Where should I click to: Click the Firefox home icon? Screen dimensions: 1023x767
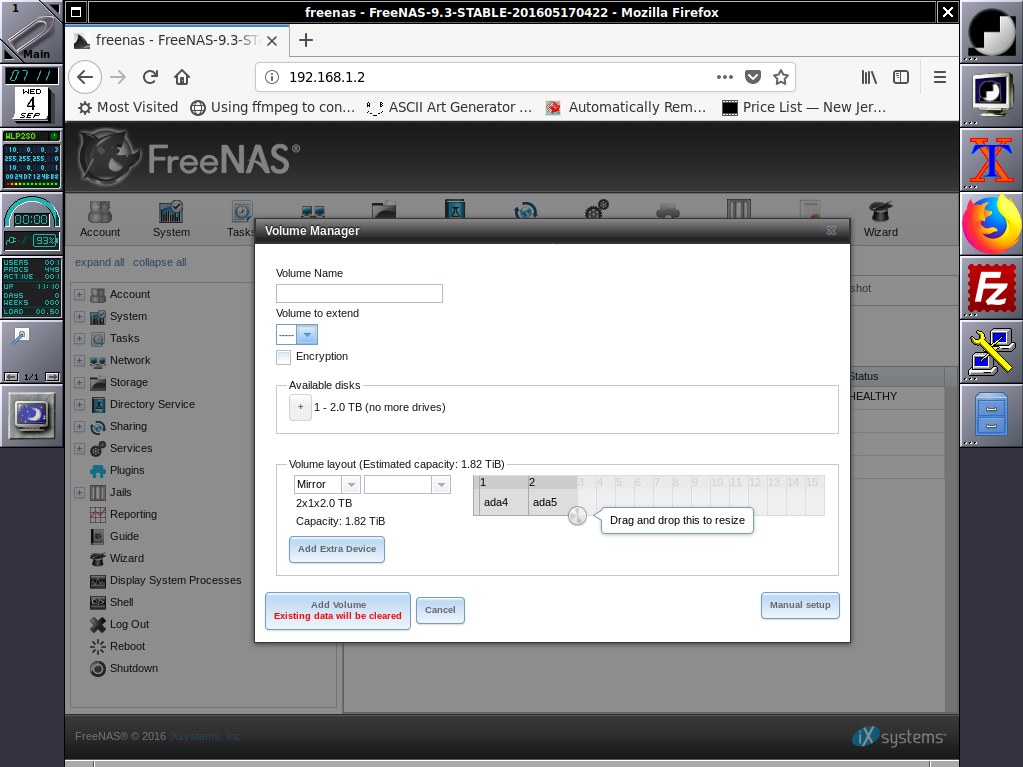[x=182, y=77]
